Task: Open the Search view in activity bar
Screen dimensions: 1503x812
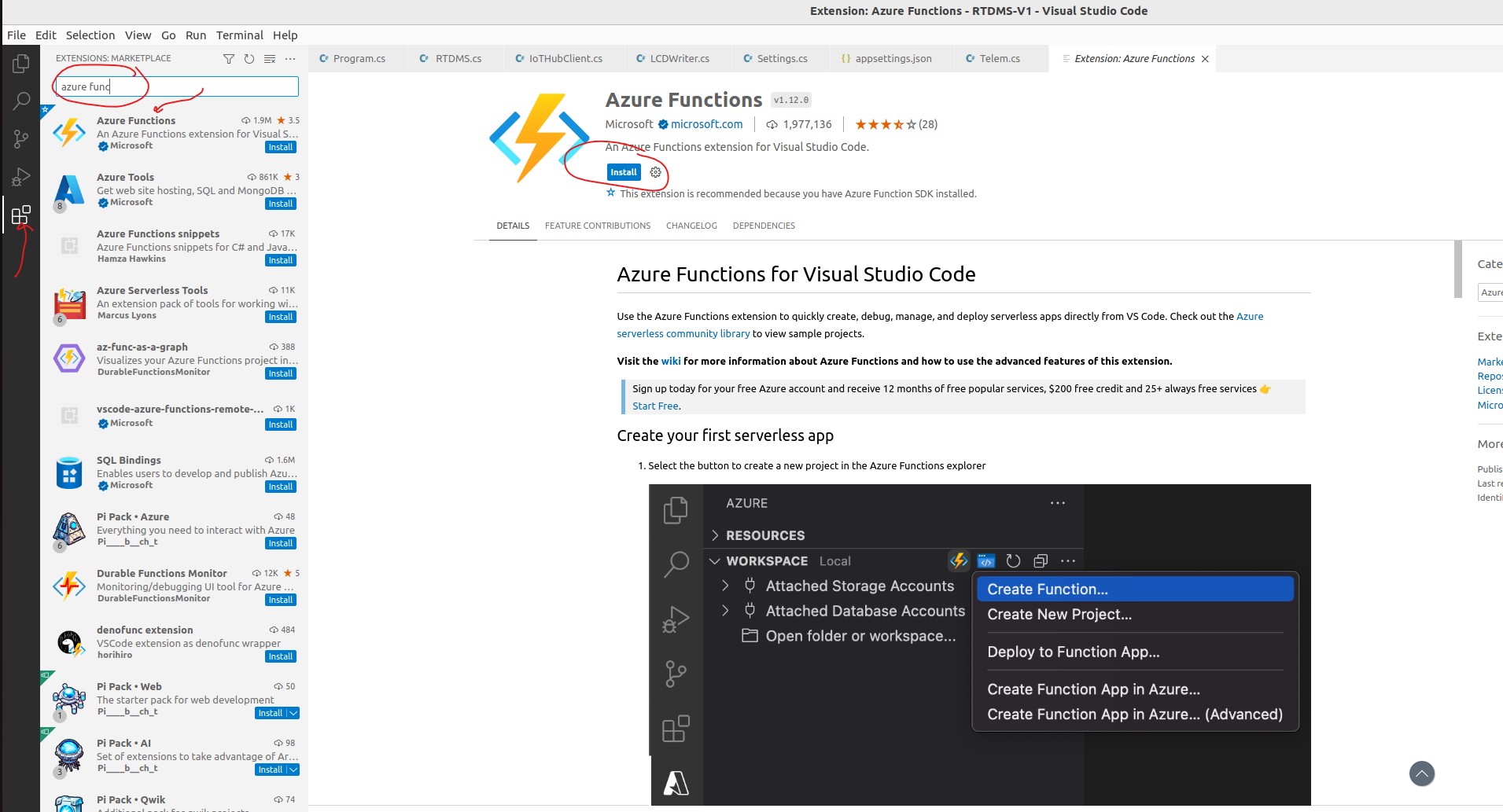Action: [21, 101]
